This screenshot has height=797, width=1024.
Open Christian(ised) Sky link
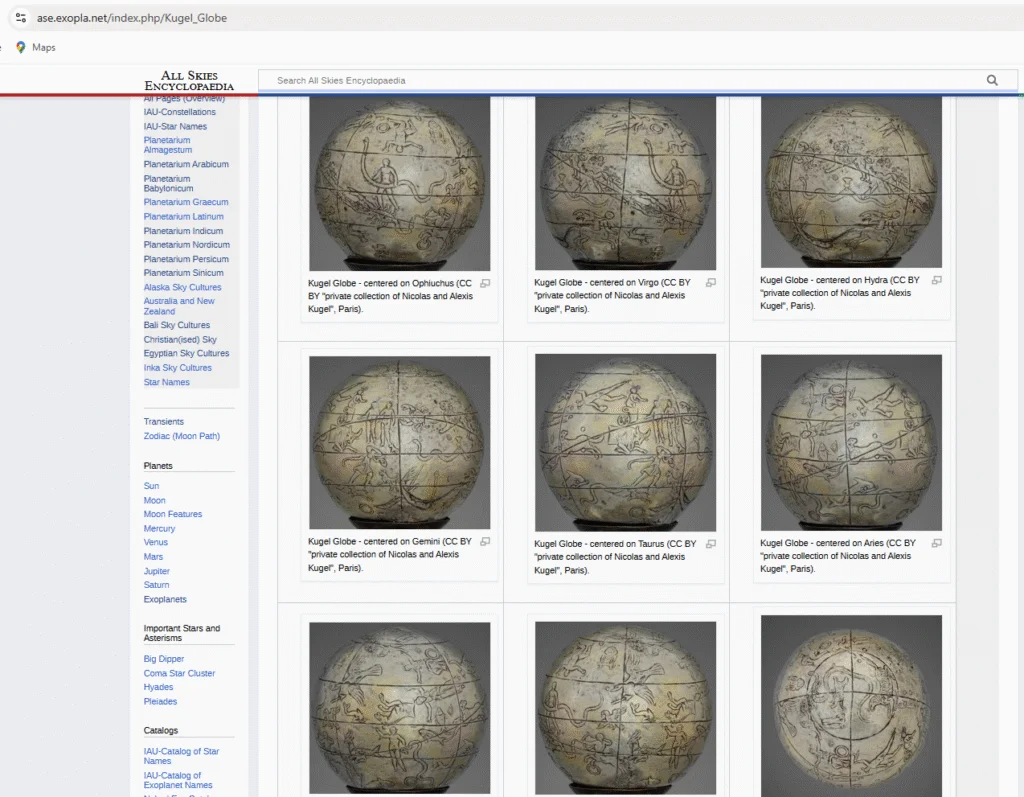tap(180, 340)
